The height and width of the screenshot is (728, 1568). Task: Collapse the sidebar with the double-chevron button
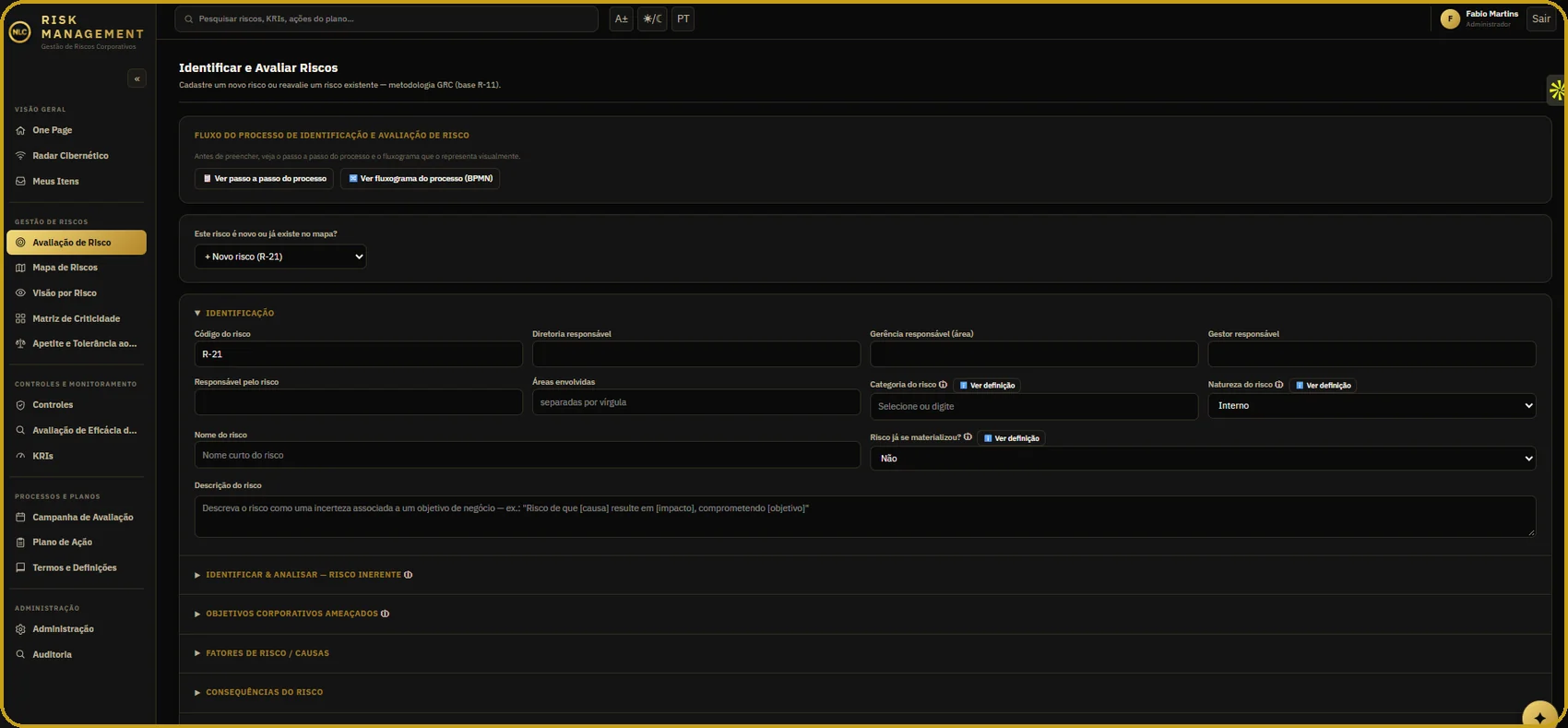tap(137, 78)
